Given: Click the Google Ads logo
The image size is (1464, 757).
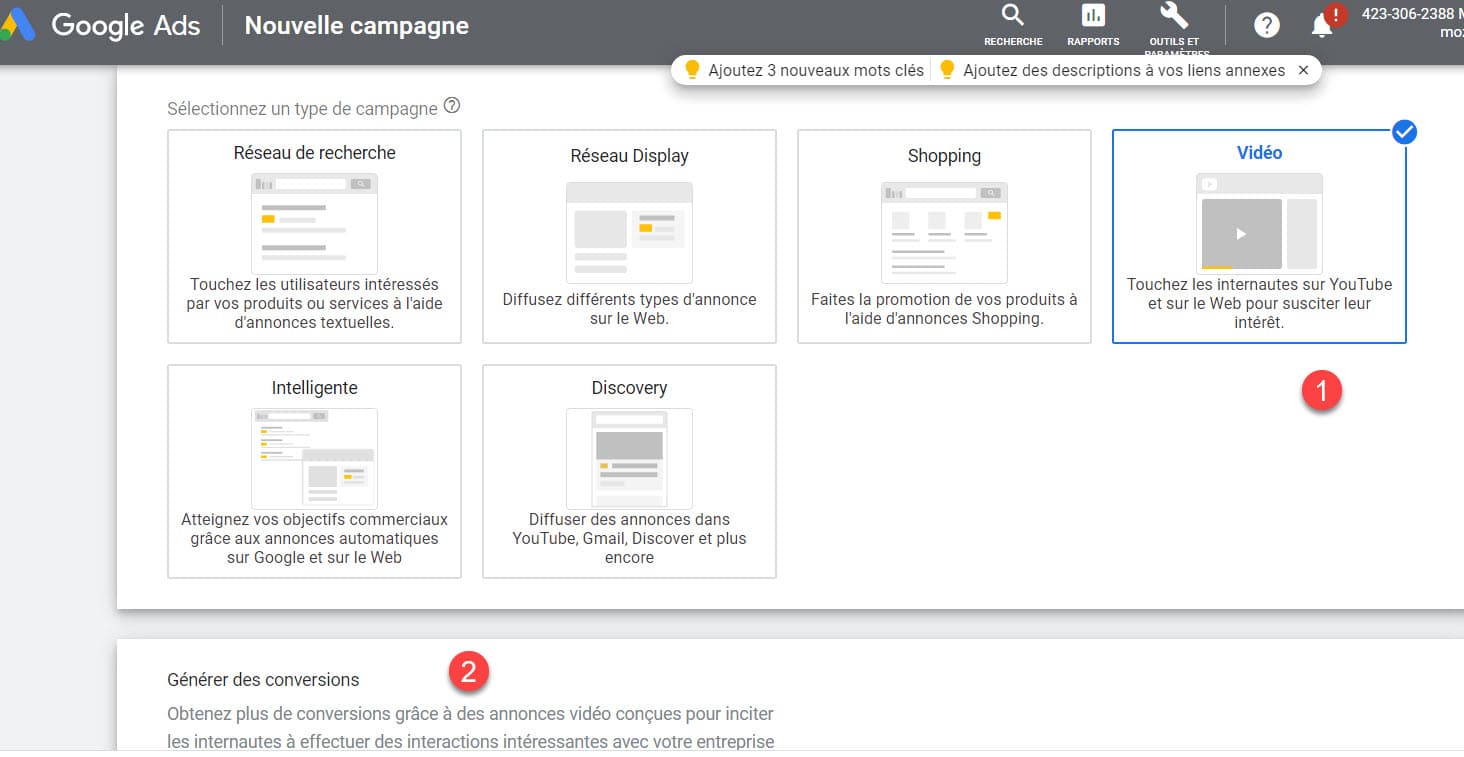Looking at the screenshot, I should pos(100,26).
